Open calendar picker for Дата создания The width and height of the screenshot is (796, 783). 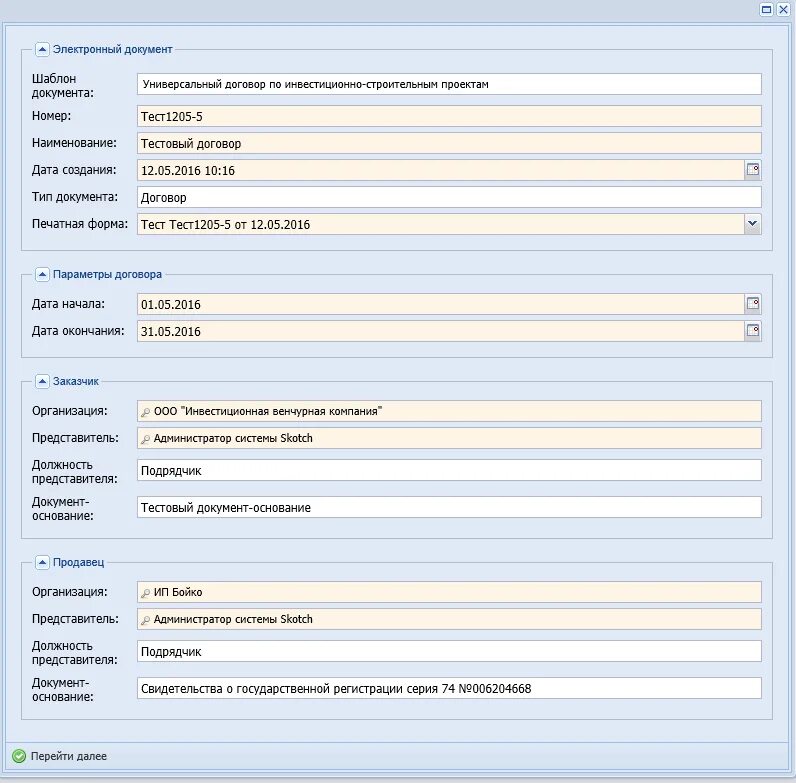click(753, 170)
